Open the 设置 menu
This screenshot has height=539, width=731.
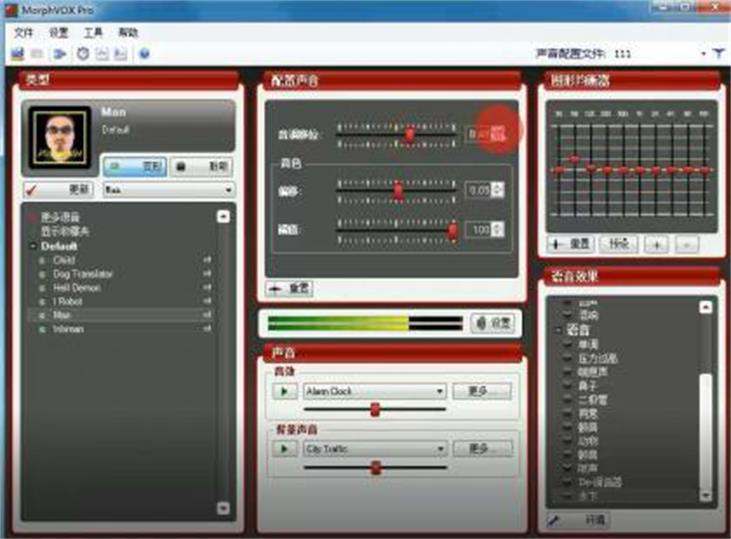pyautogui.click(x=59, y=32)
